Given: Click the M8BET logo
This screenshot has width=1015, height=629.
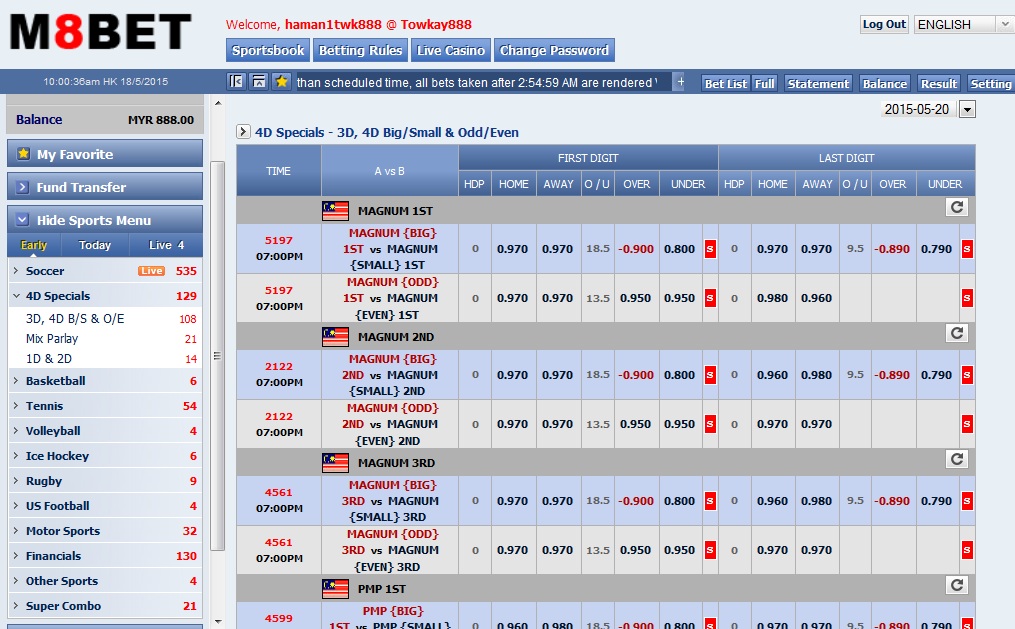Looking at the screenshot, I should click(x=100, y=32).
